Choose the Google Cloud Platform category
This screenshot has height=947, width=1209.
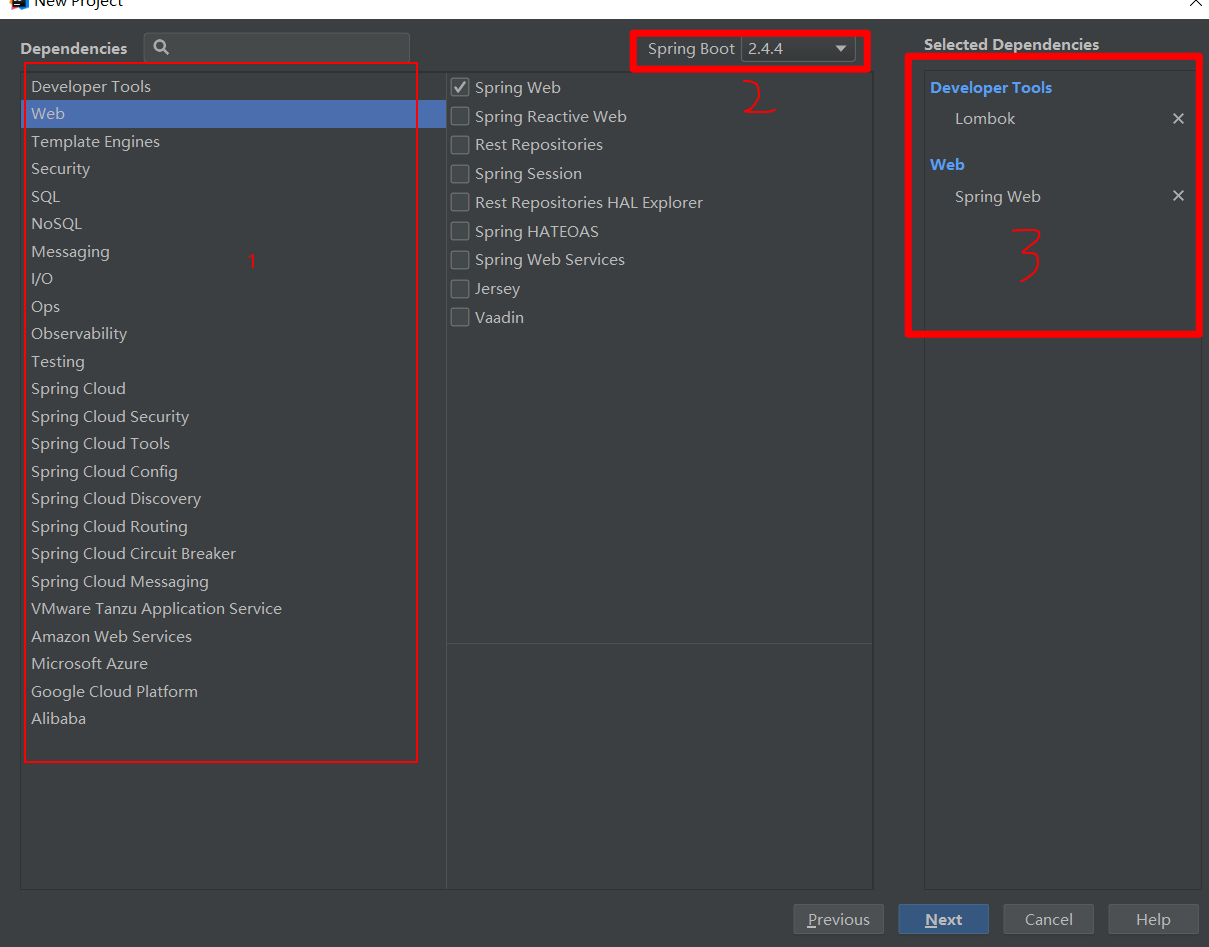[x=233, y=691]
